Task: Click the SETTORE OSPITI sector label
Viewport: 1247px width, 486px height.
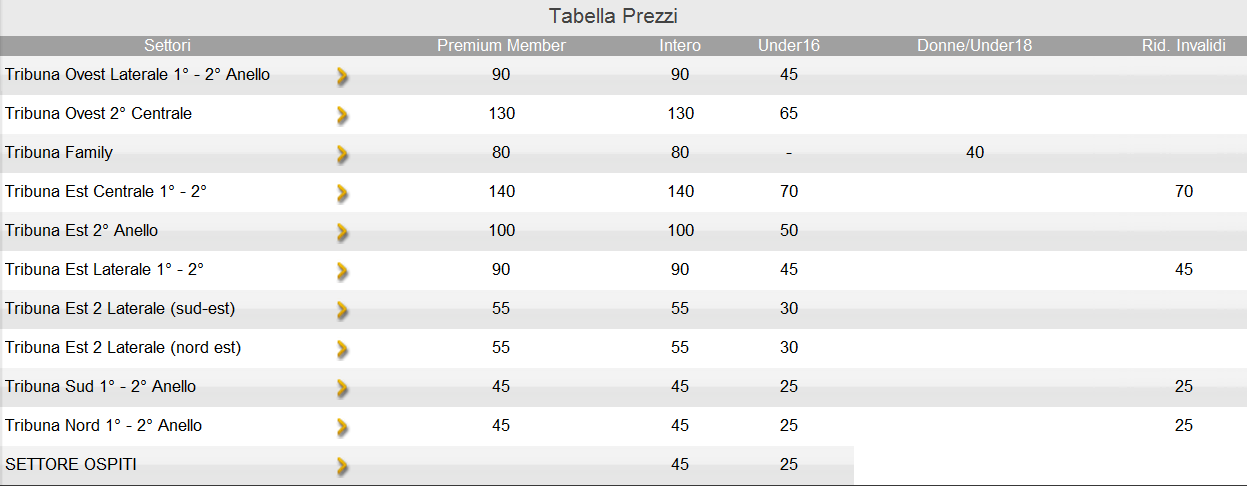Action: [71, 465]
